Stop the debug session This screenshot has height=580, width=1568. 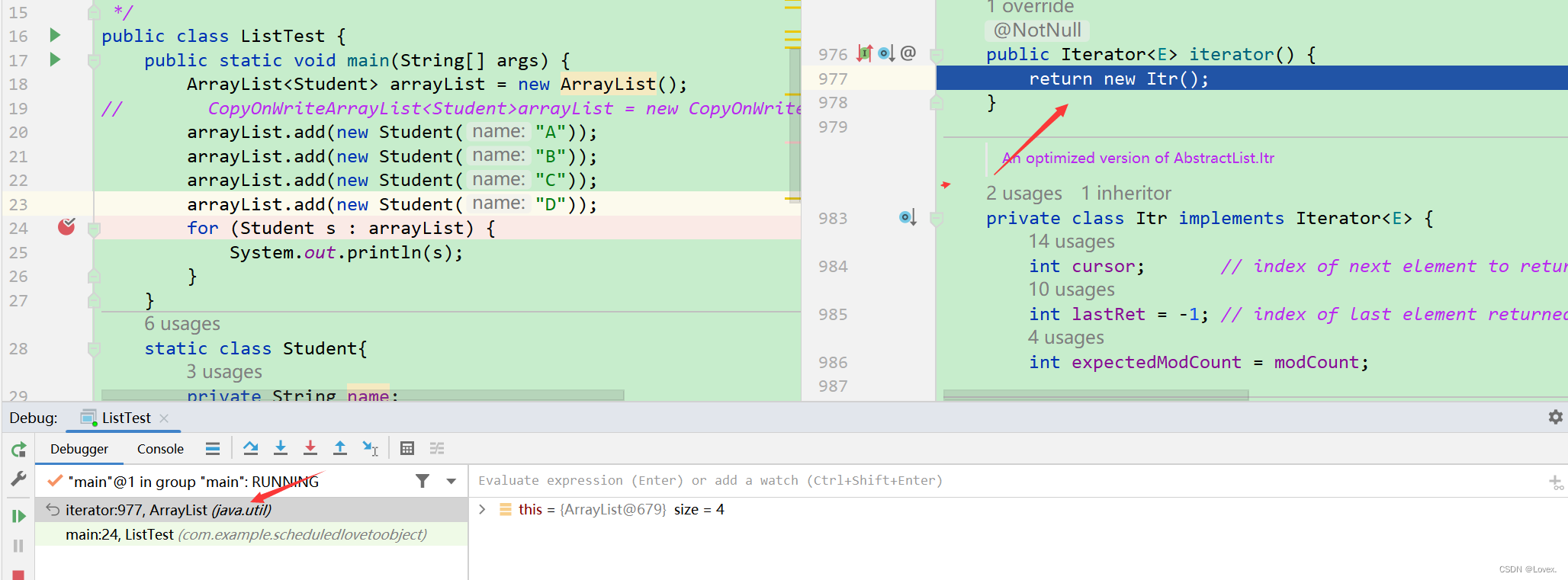click(18, 574)
